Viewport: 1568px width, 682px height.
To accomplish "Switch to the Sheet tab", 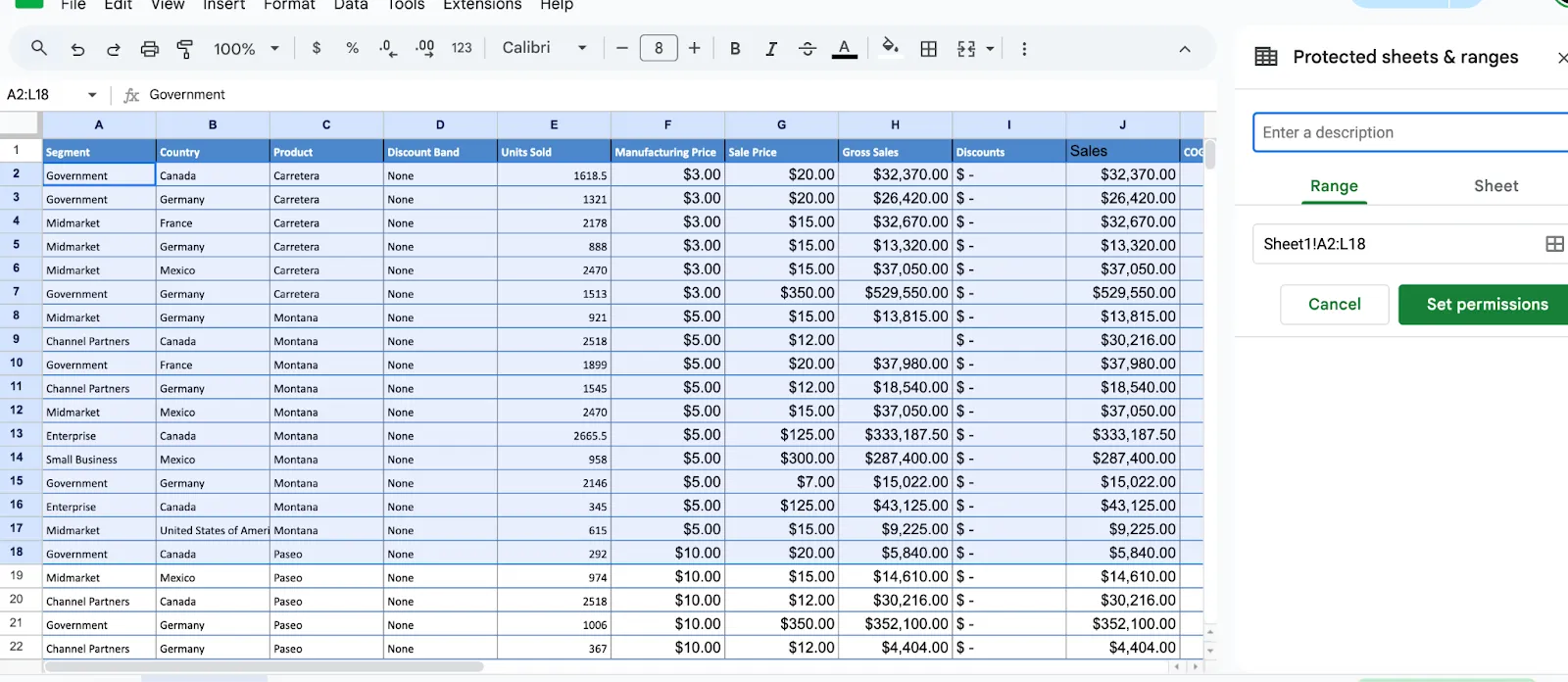I will click(1495, 185).
